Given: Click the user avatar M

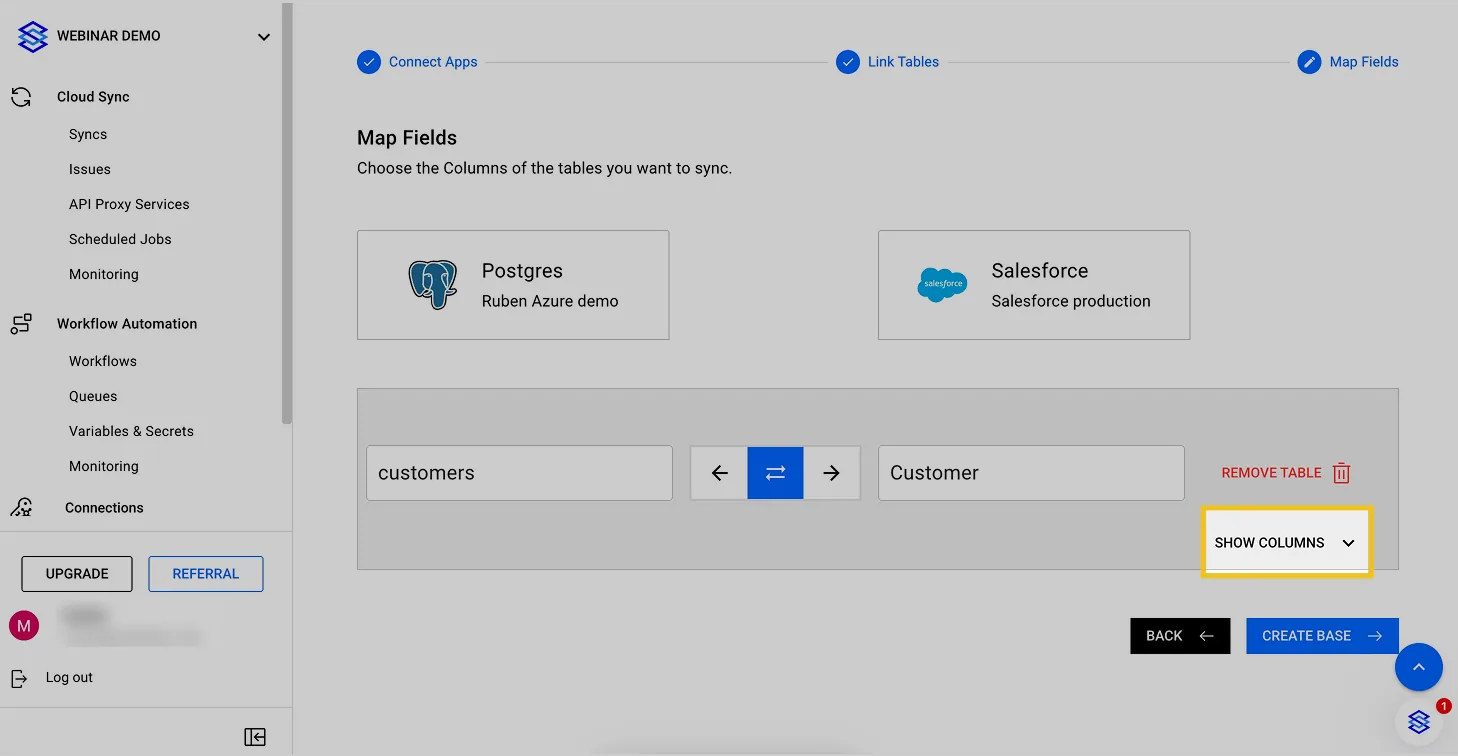Looking at the screenshot, I should (x=24, y=626).
